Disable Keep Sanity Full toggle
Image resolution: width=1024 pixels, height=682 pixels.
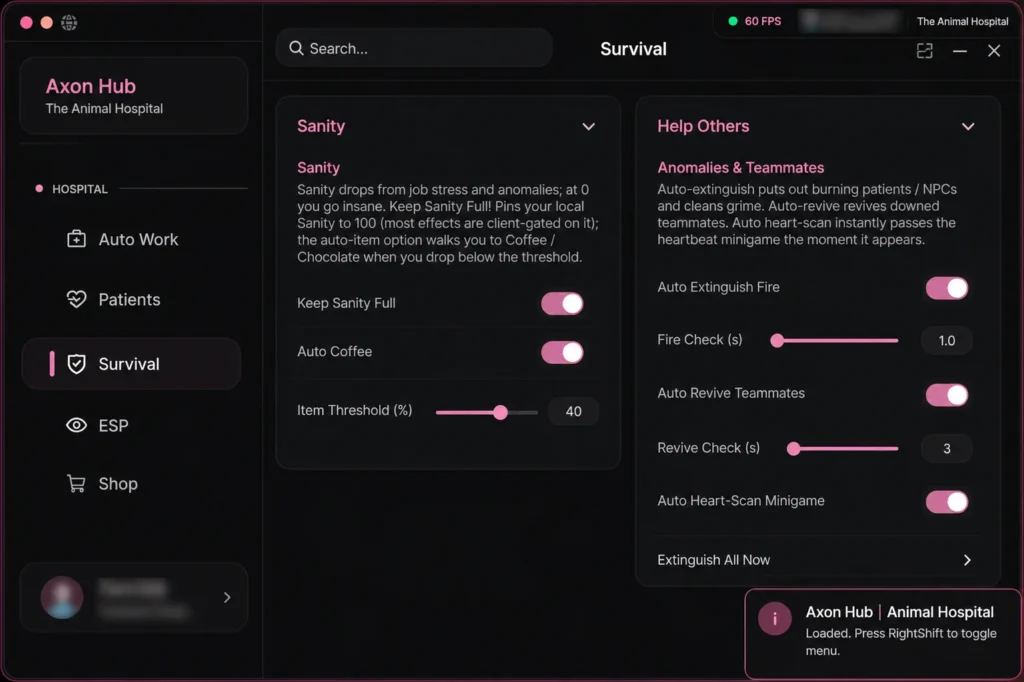click(562, 303)
